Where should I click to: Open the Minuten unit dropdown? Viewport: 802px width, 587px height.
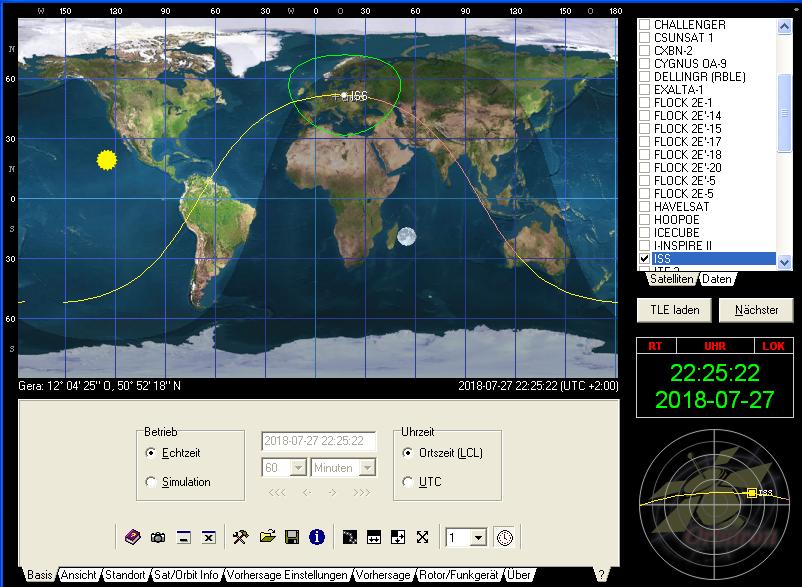(367, 468)
